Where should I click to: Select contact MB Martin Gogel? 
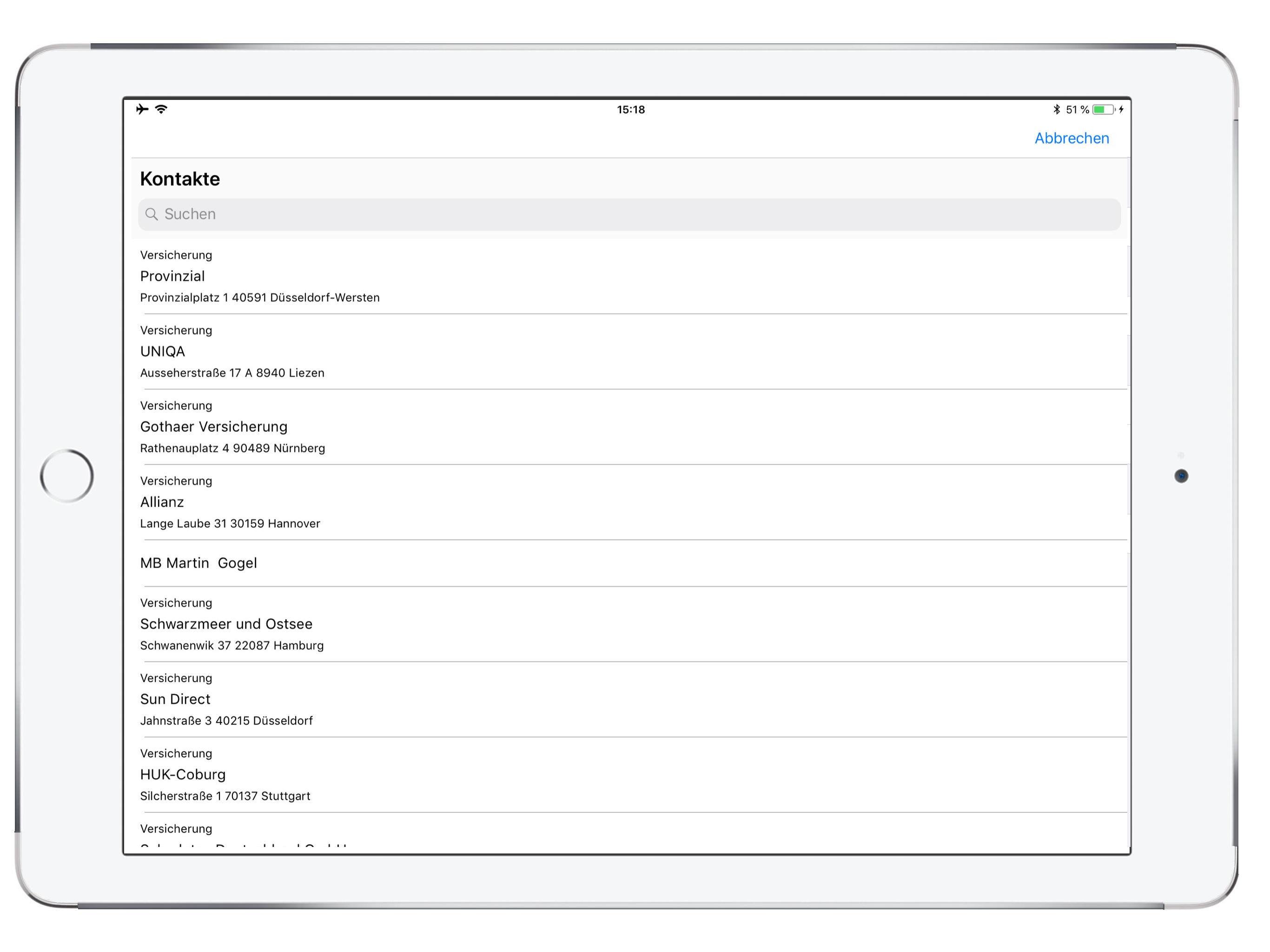[x=630, y=563]
